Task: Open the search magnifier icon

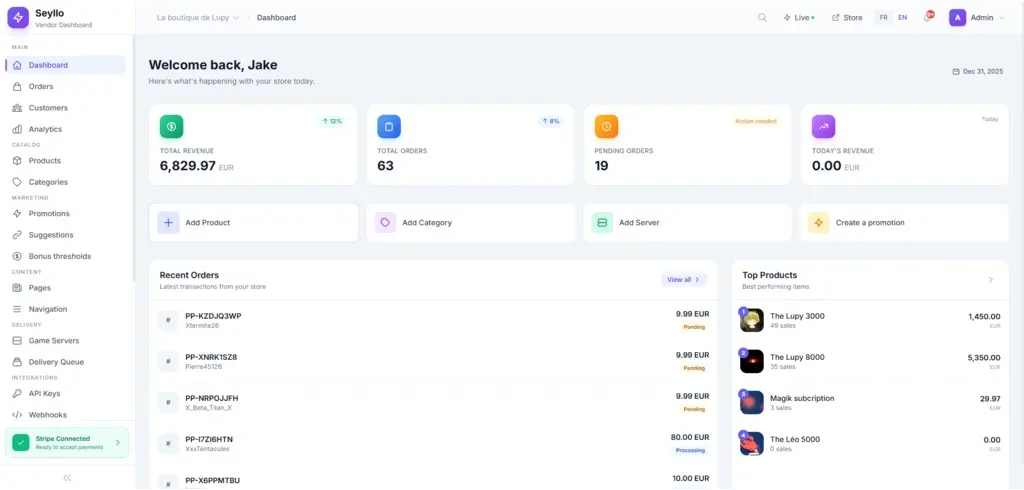Action: pyautogui.click(x=762, y=18)
